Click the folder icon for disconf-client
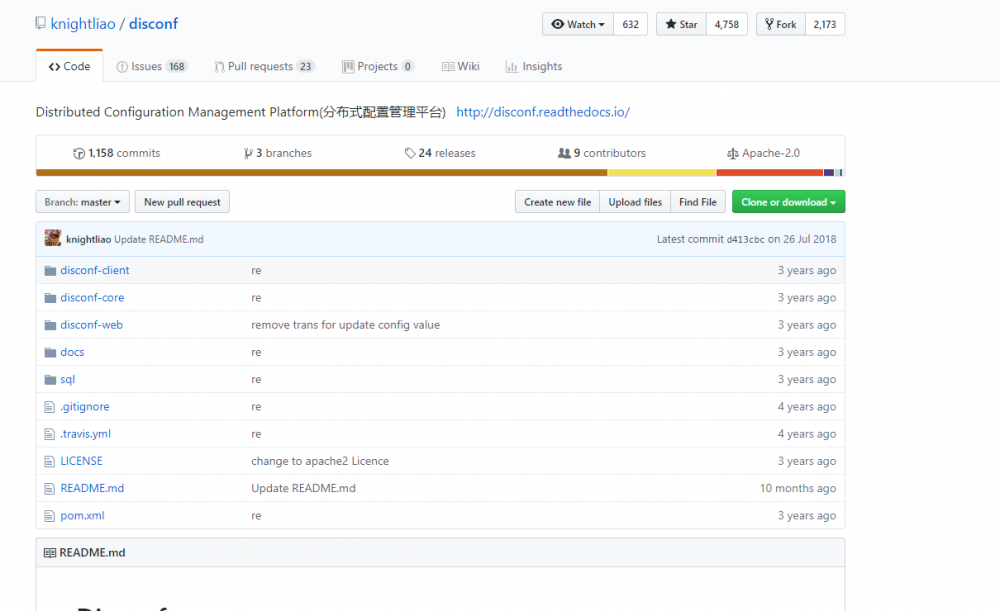This screenshot has height=611, width=1000. click(x=50, y=270)
